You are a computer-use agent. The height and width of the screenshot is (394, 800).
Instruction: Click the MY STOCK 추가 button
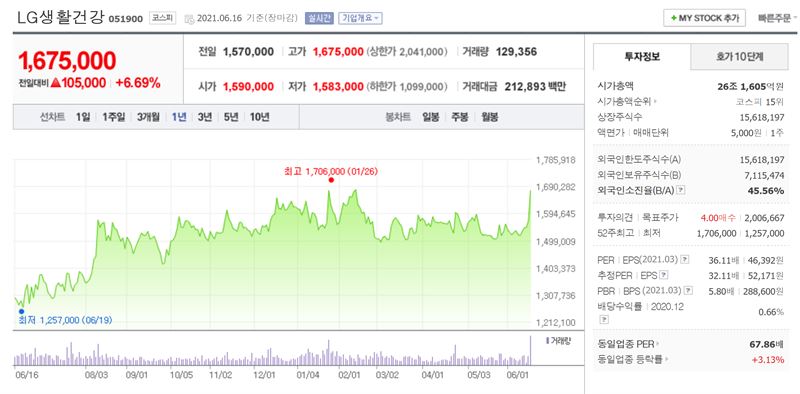704,18
